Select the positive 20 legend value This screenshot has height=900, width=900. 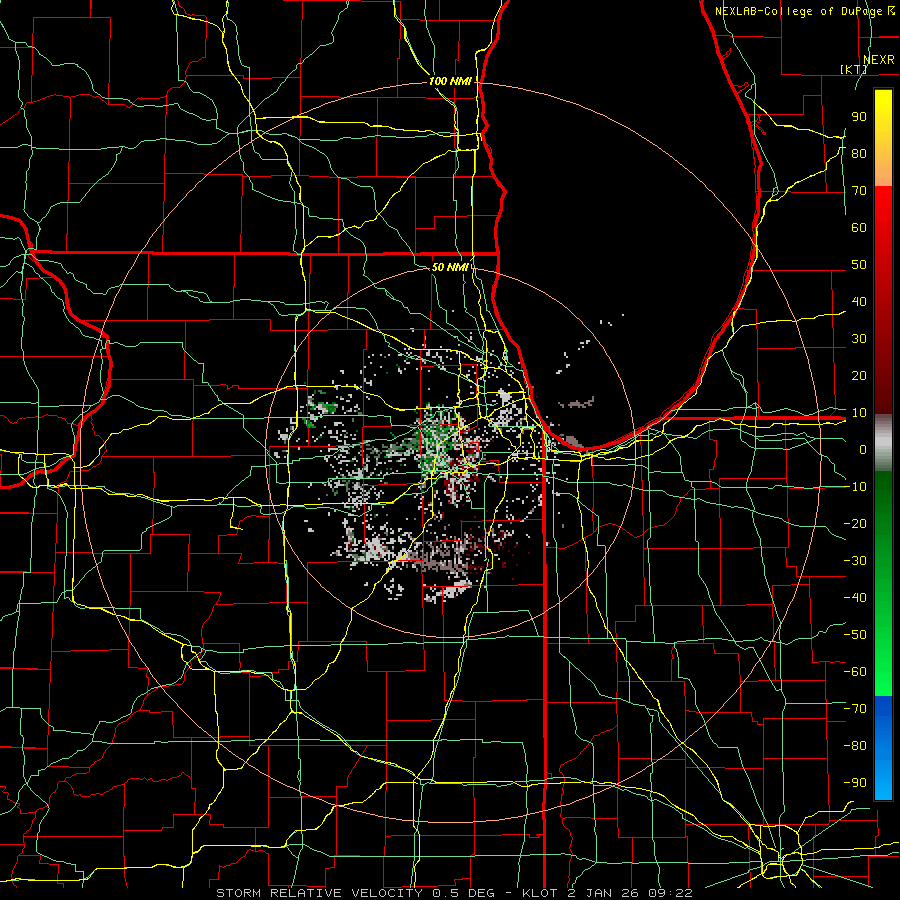859,376
